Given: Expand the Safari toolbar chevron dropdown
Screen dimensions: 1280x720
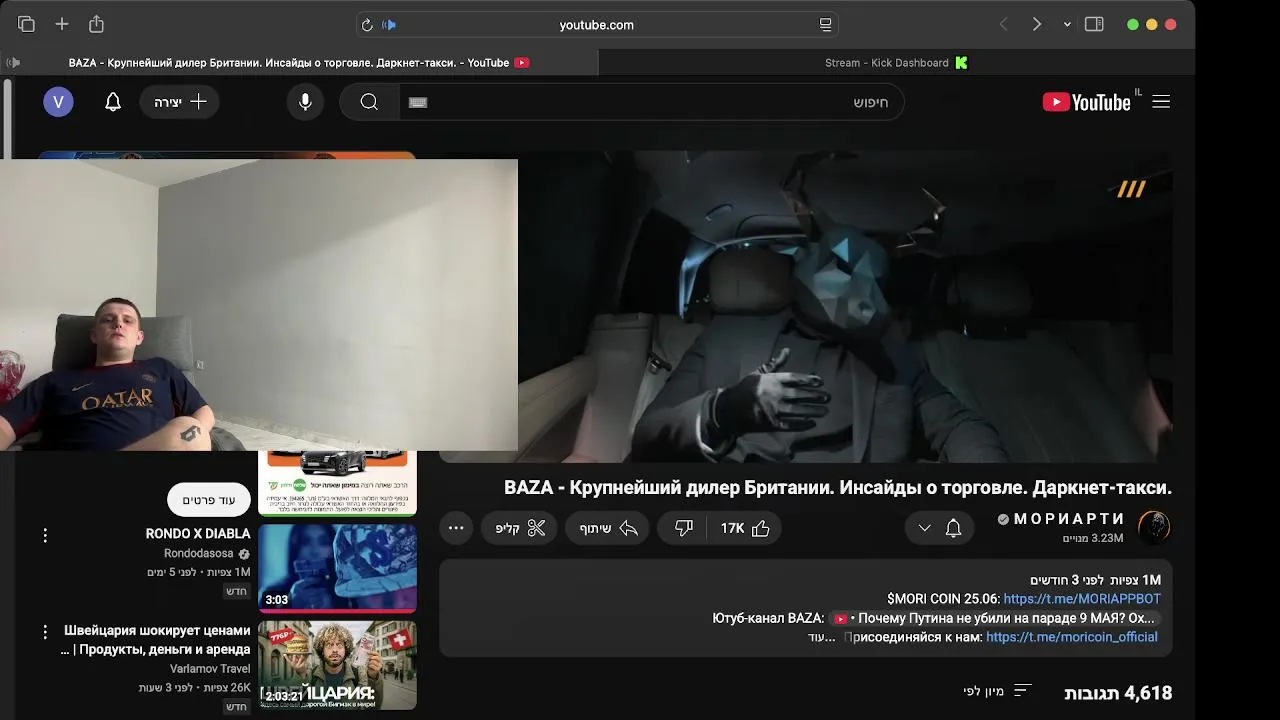Looking at the screenshot, I should [x=1067, y=24].
